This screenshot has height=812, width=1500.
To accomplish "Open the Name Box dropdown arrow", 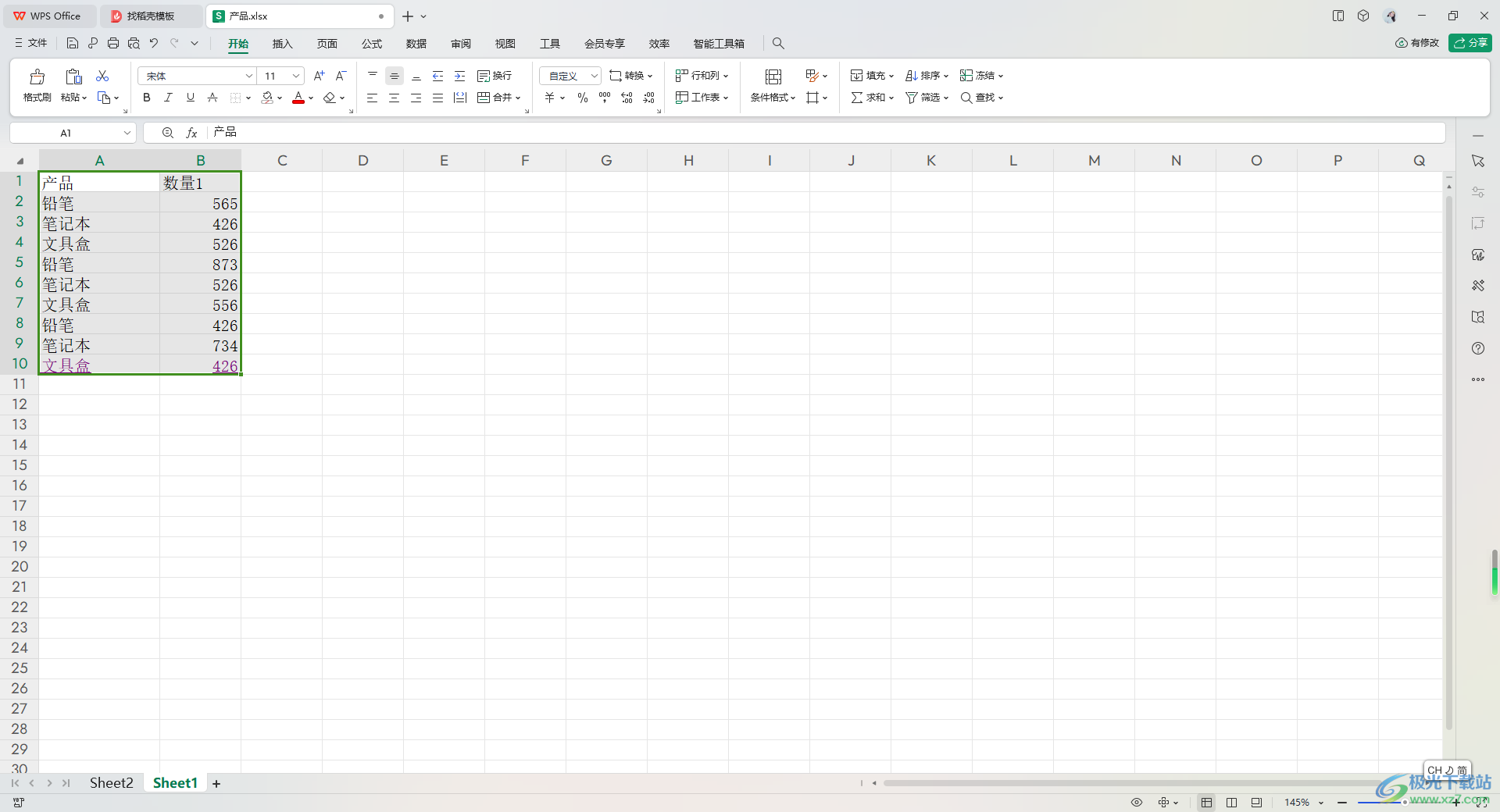I will click(127, 133).
